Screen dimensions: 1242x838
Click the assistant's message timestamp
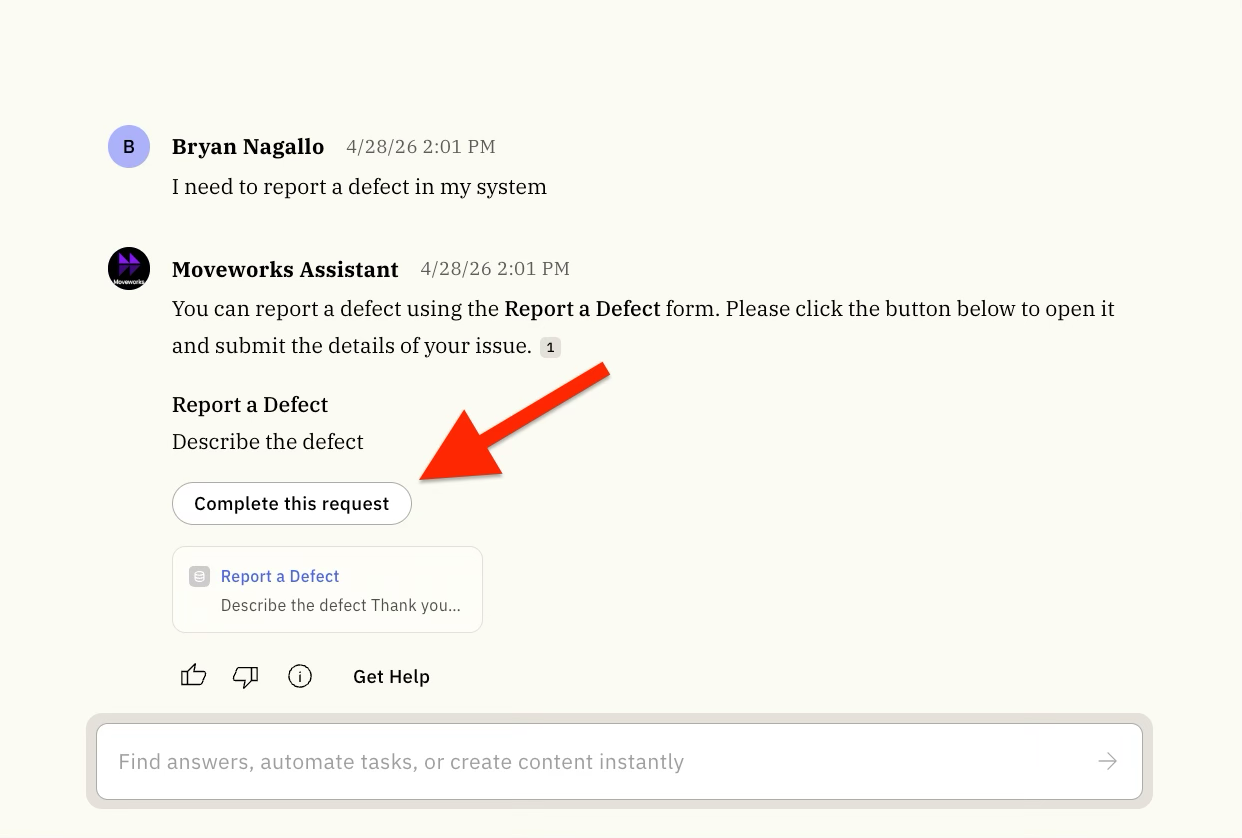495,269
